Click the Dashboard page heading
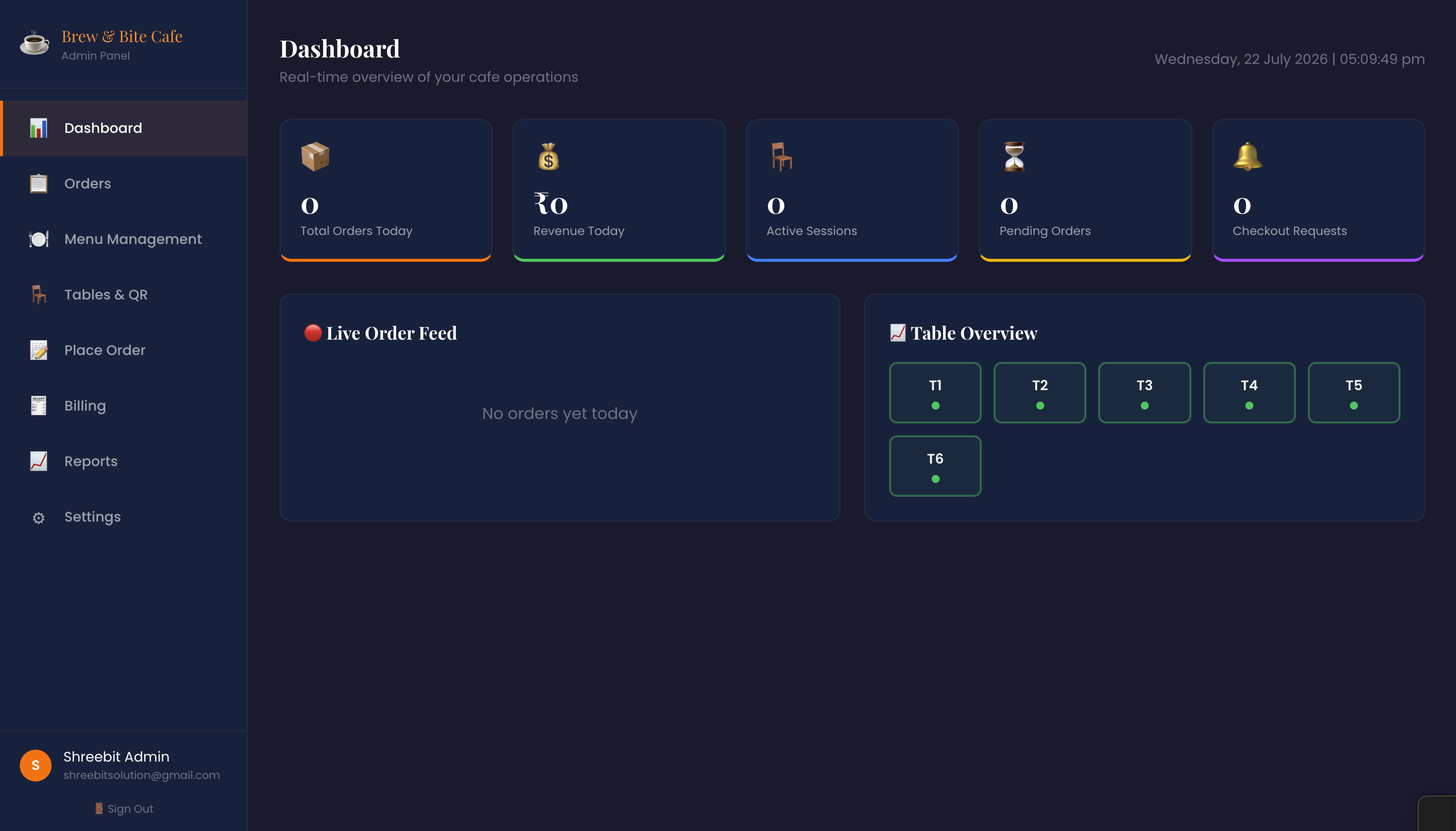1456x831 pixels. [339, 49]
